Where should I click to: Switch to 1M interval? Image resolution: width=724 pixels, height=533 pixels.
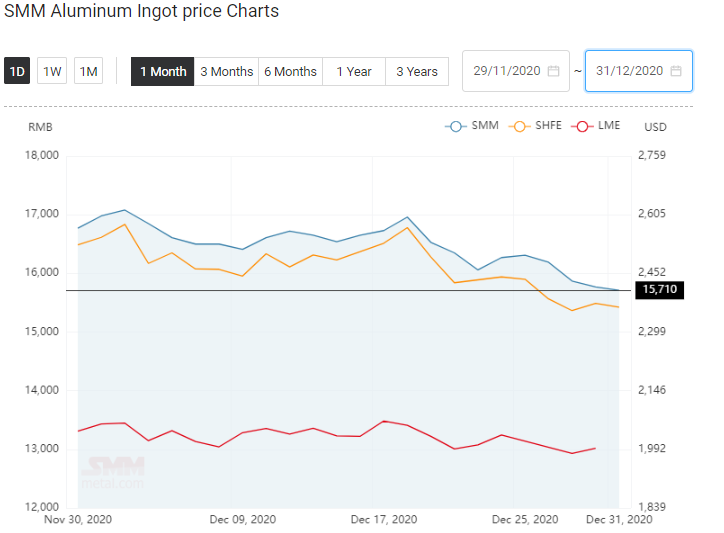[88, 71]
